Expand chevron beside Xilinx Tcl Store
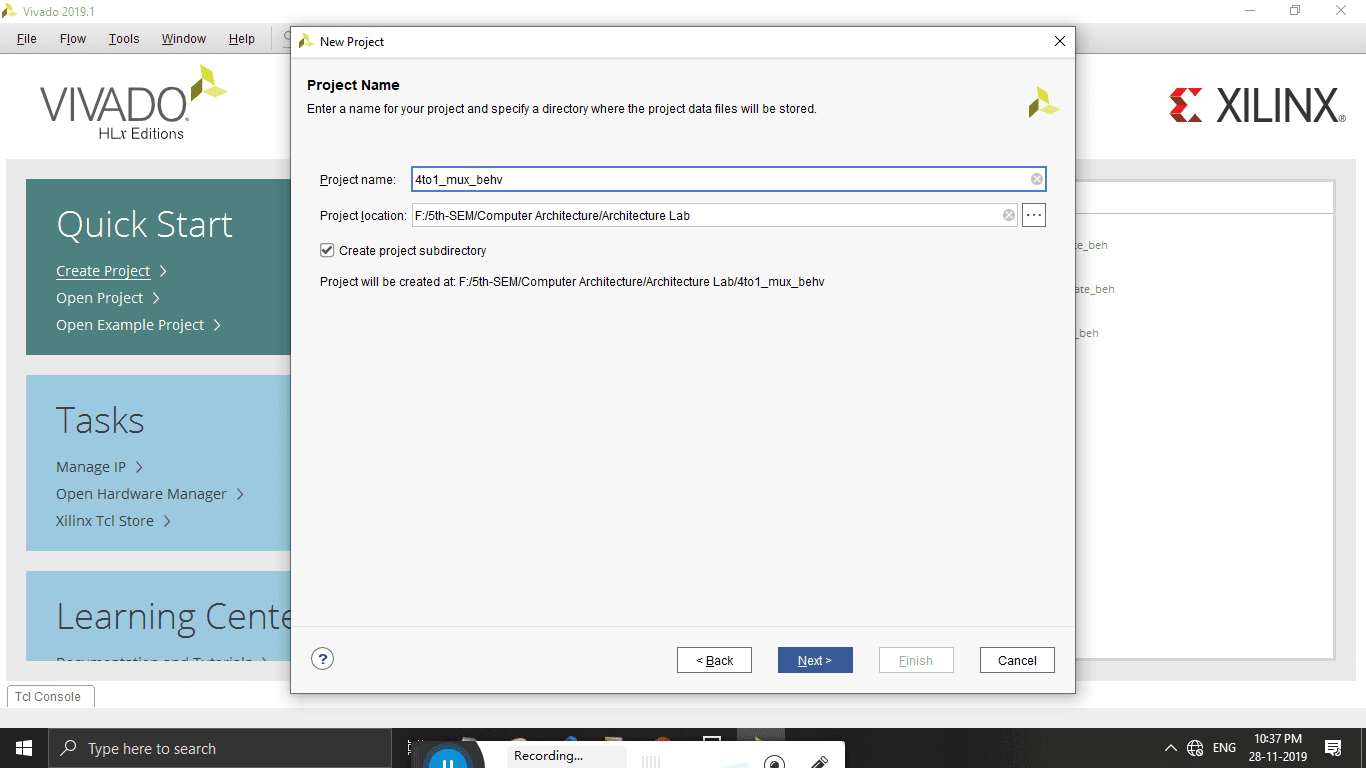The height and width of the screenshot is (768, 1366). pyautogui.click(x=167, y=521)
